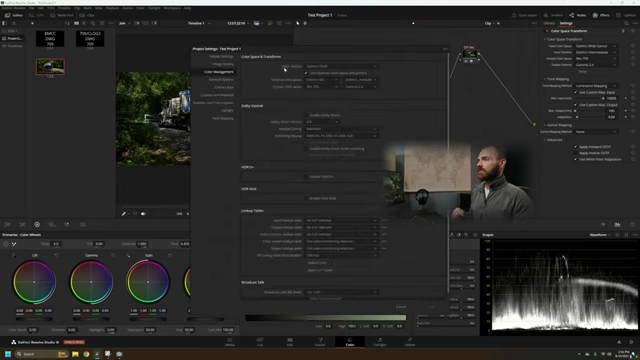Open Output Color Space dropdown
Viewport: 640px width, 360px height.
click(596, 58)
